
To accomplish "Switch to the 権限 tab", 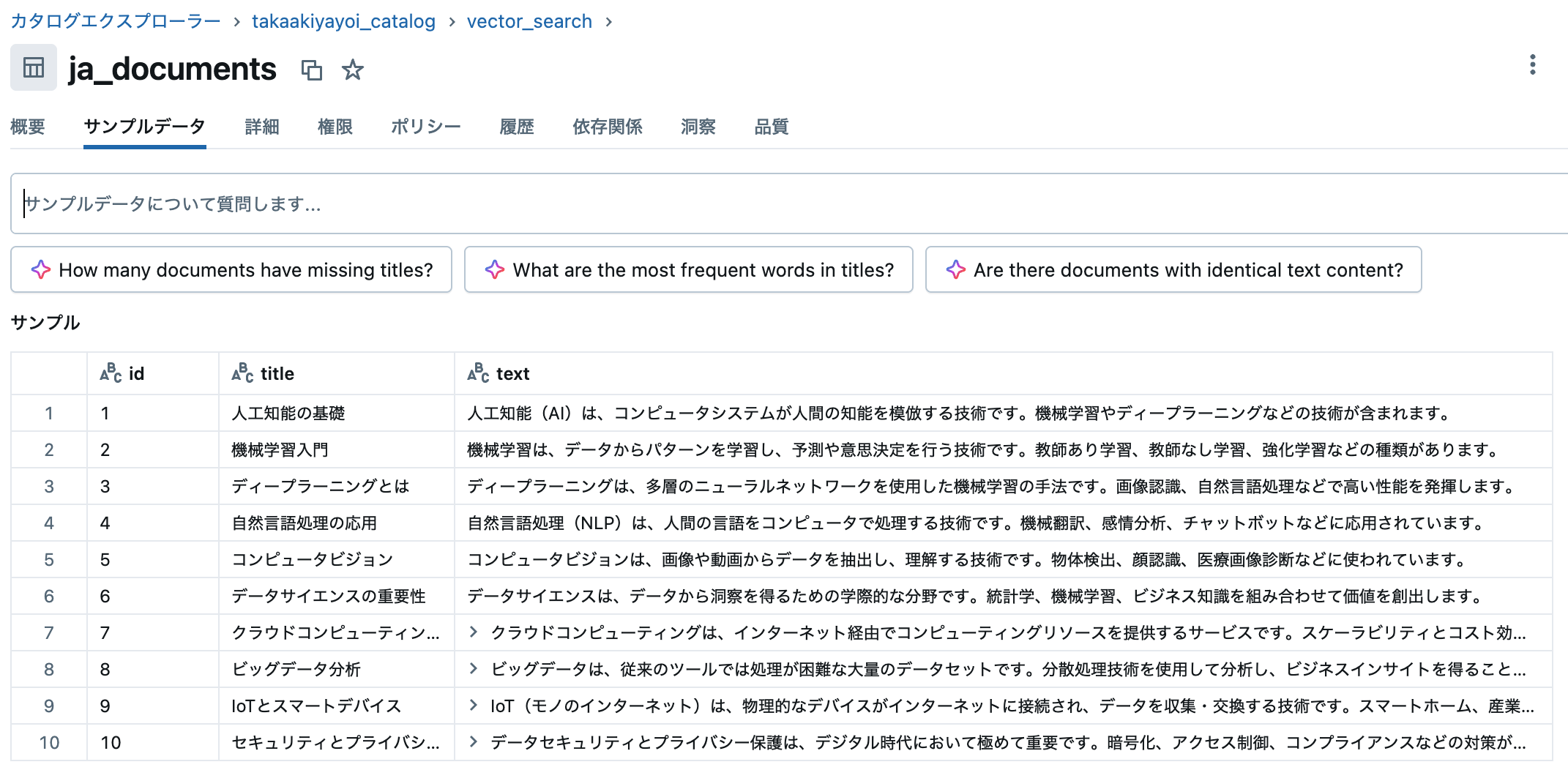I will click(x=335, y=127).
